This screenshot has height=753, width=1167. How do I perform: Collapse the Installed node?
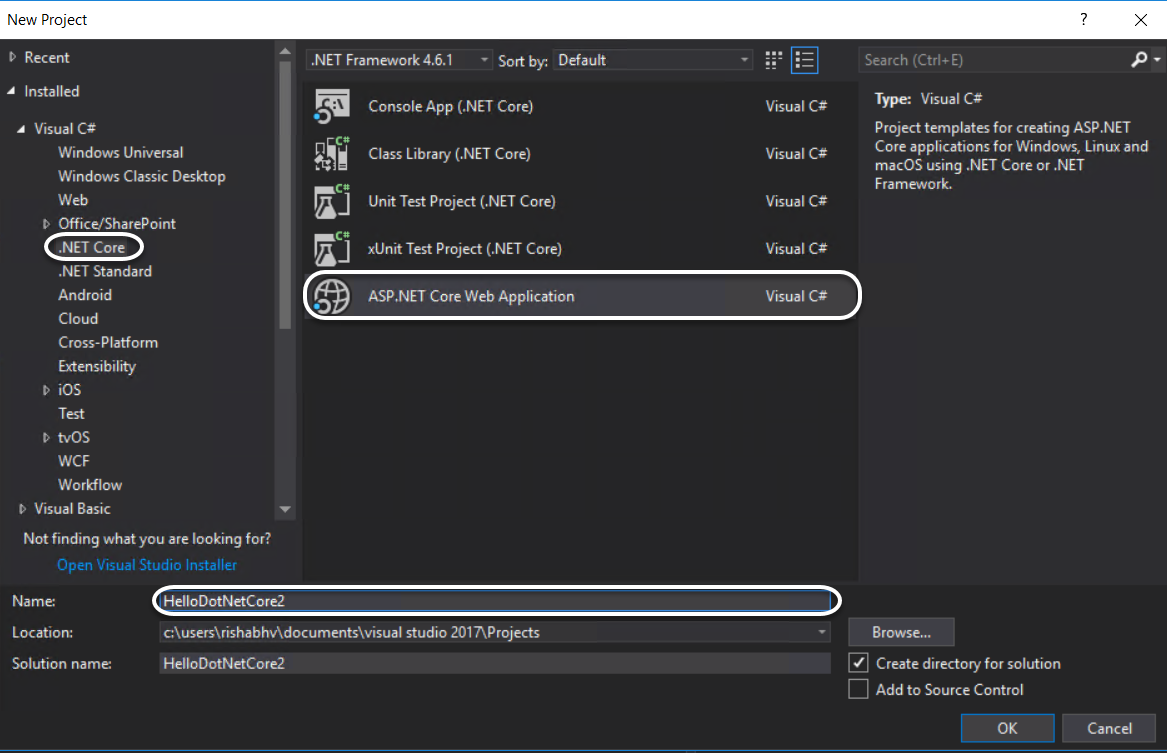point(12,91)
